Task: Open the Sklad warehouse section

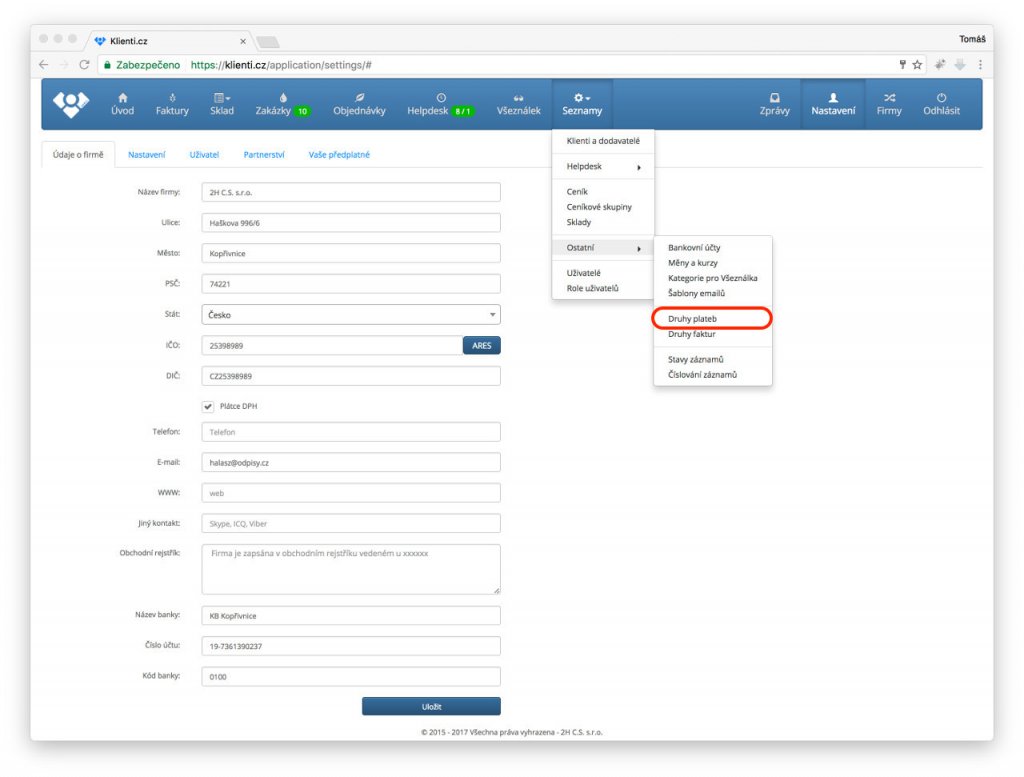Action: [x=222, y=104]
